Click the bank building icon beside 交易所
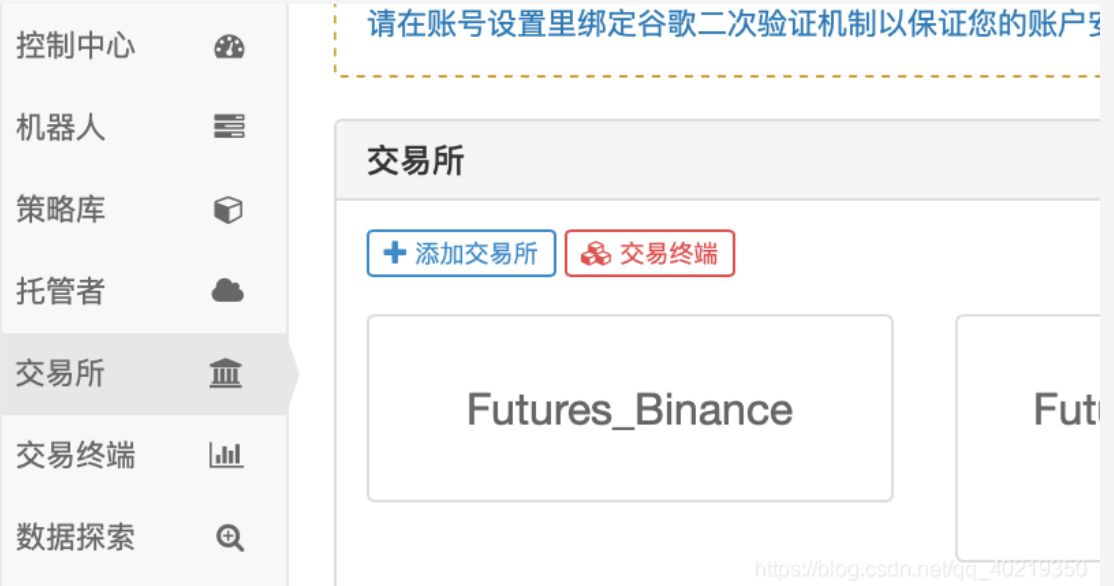1114x586 pixels. point(226,374)
